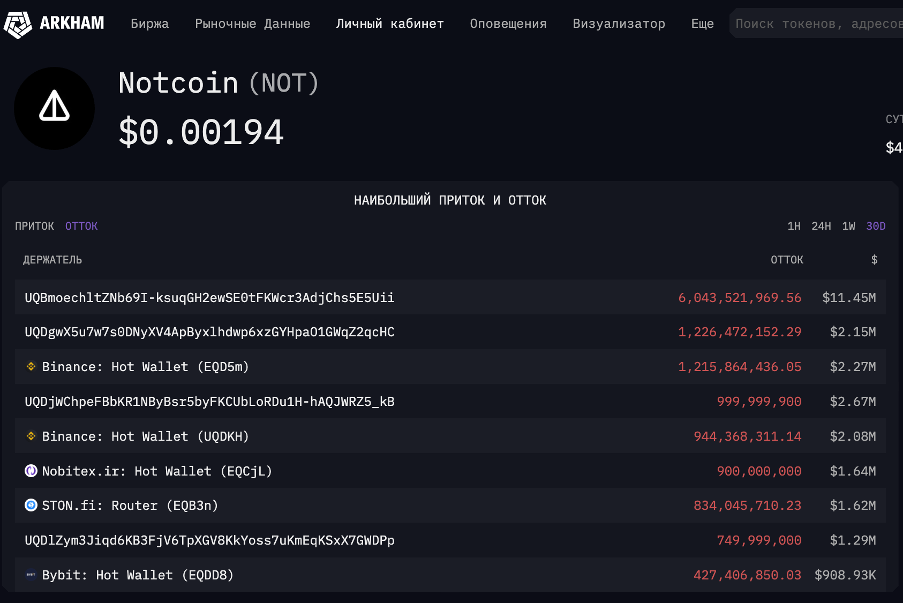Click the Nobitex.ir wallet icon

tap(31, 470)
